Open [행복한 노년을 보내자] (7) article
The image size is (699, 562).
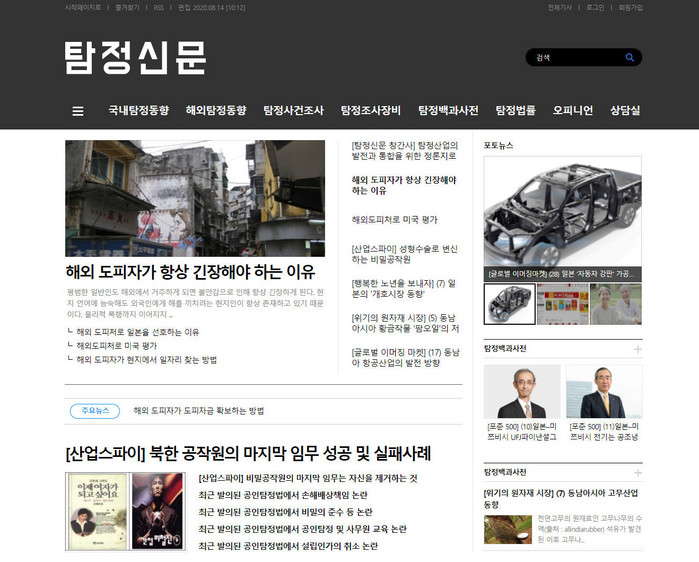coord(403,289)
